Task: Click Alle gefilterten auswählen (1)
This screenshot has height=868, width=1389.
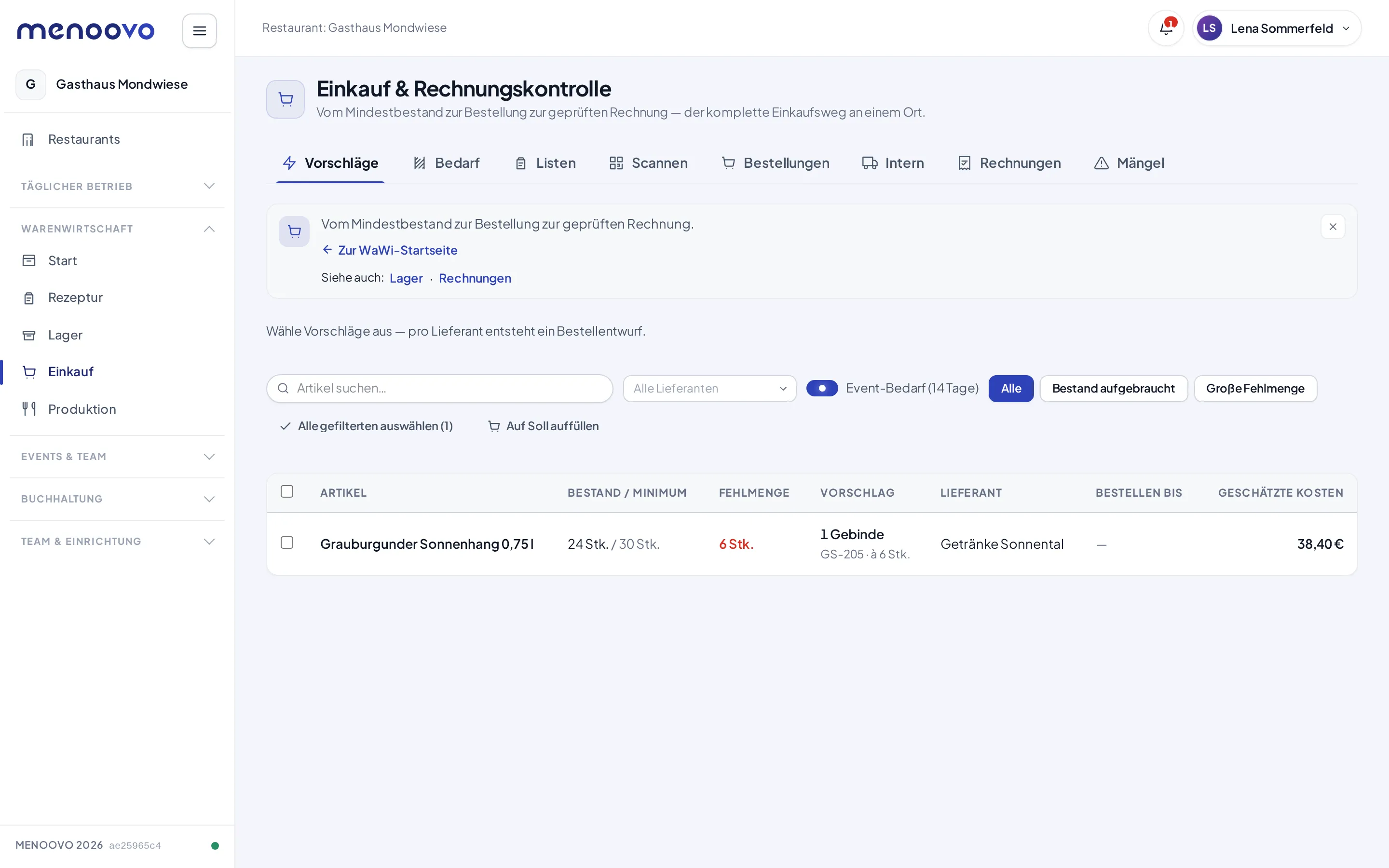Action: click(366, 426)
